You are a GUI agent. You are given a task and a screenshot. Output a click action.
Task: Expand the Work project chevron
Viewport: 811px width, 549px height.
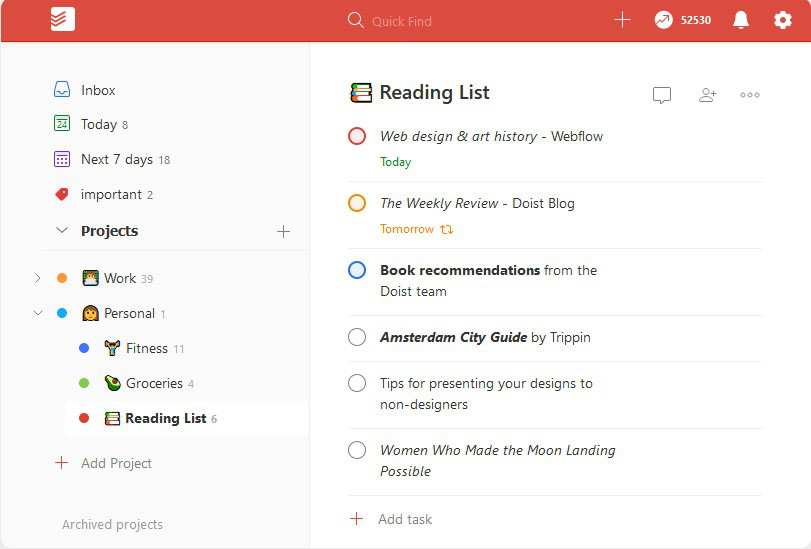(38, 278)
